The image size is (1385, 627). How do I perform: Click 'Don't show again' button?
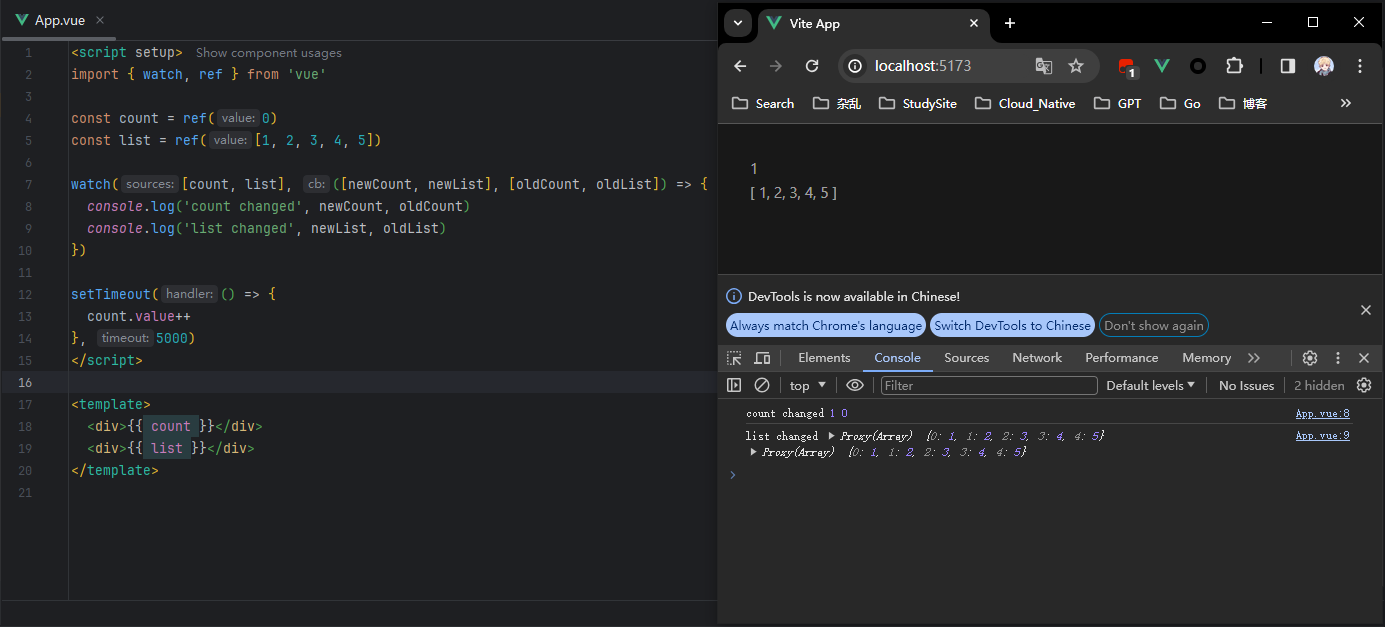click(x=1154, y=325)
